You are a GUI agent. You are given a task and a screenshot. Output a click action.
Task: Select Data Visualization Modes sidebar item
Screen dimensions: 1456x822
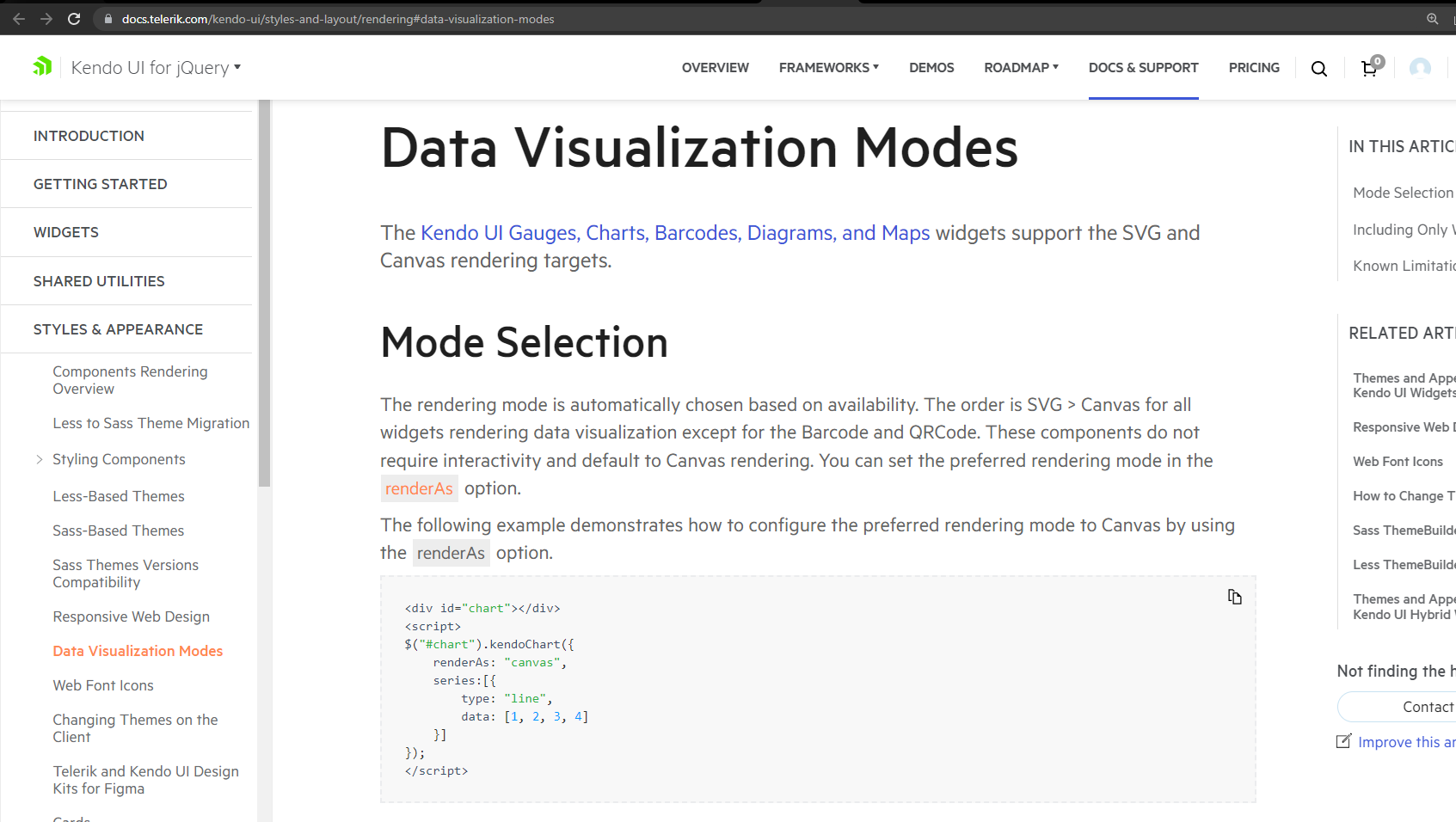138,651
